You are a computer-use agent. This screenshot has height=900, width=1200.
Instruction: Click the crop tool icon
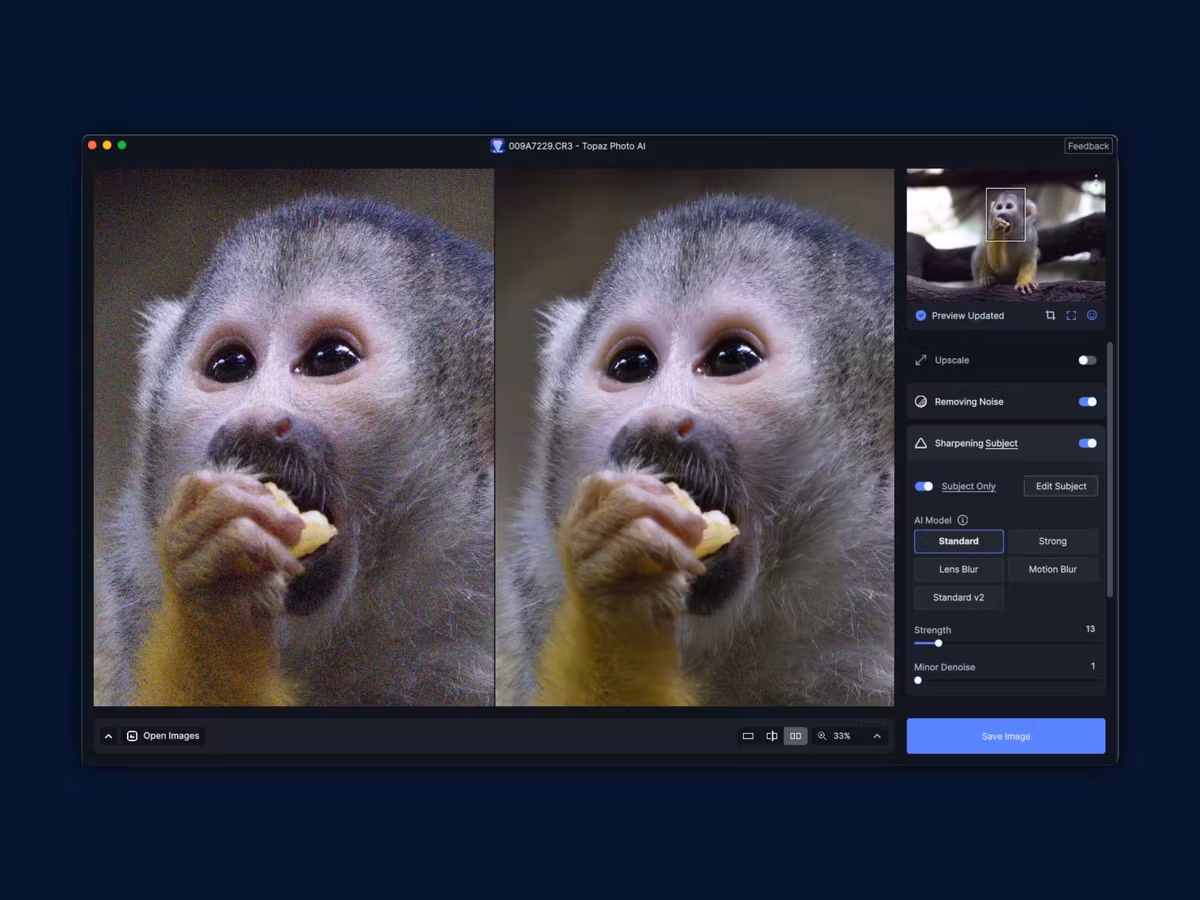coord(1050,315)
